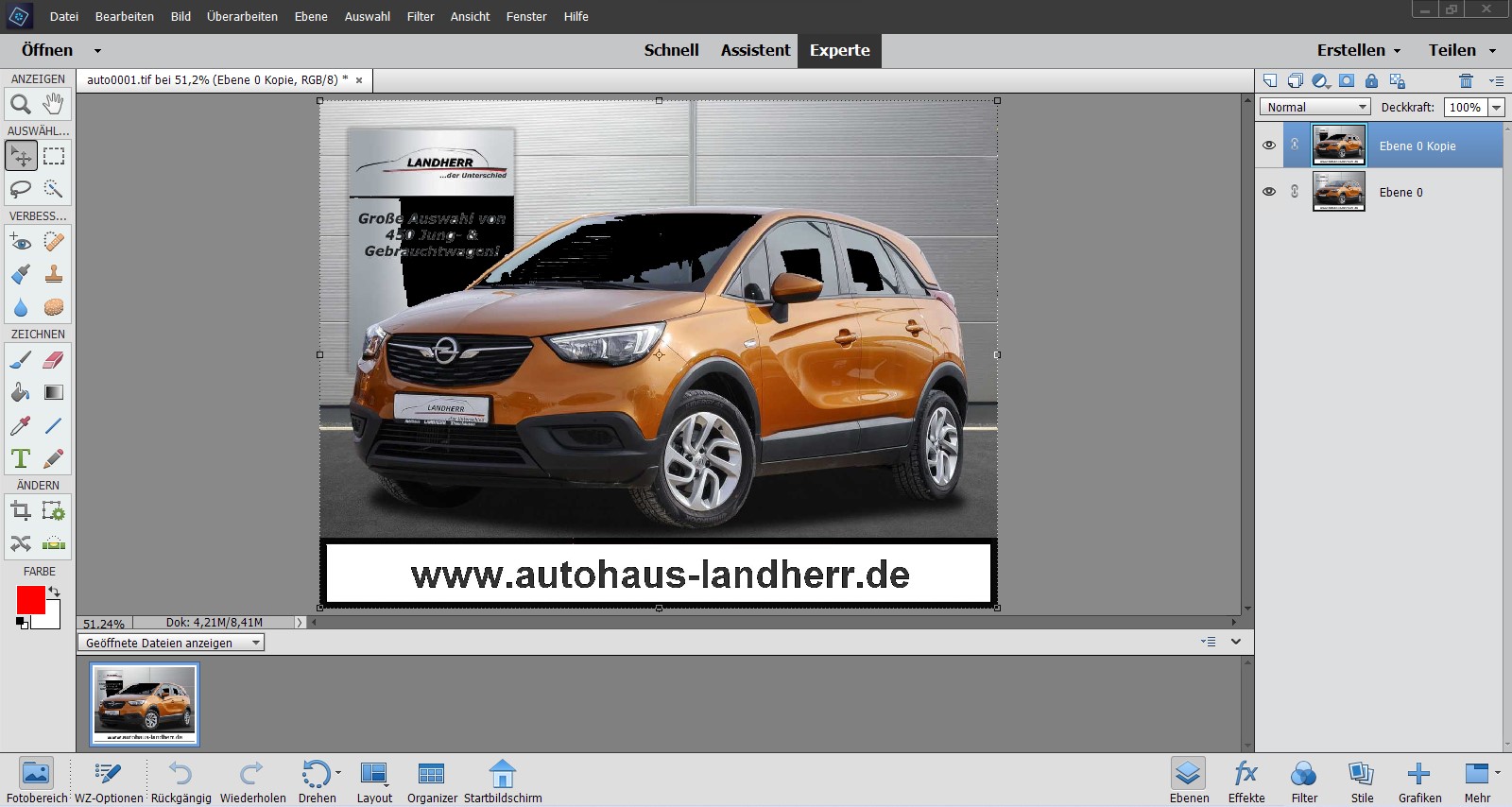Select the horizontal Text tool
This screenshot has height=807, width=1512.
[21, 458]
